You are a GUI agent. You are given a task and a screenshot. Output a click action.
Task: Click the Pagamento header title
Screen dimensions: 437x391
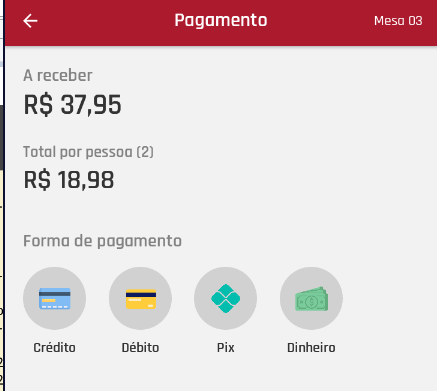pos(221,20)
